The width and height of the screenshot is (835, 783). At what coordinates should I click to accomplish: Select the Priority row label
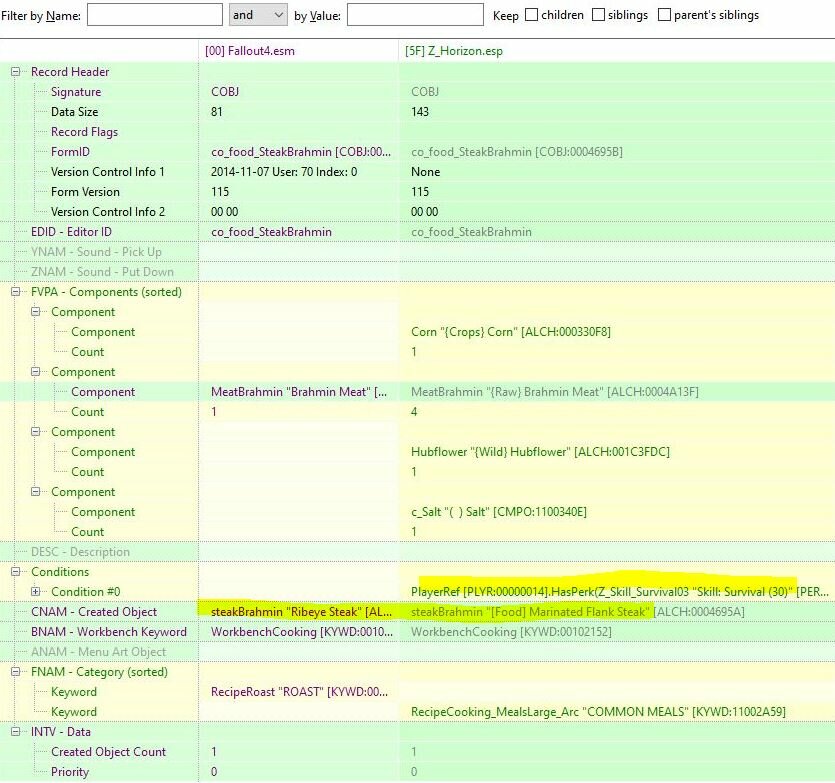click(x=70, y=771)
